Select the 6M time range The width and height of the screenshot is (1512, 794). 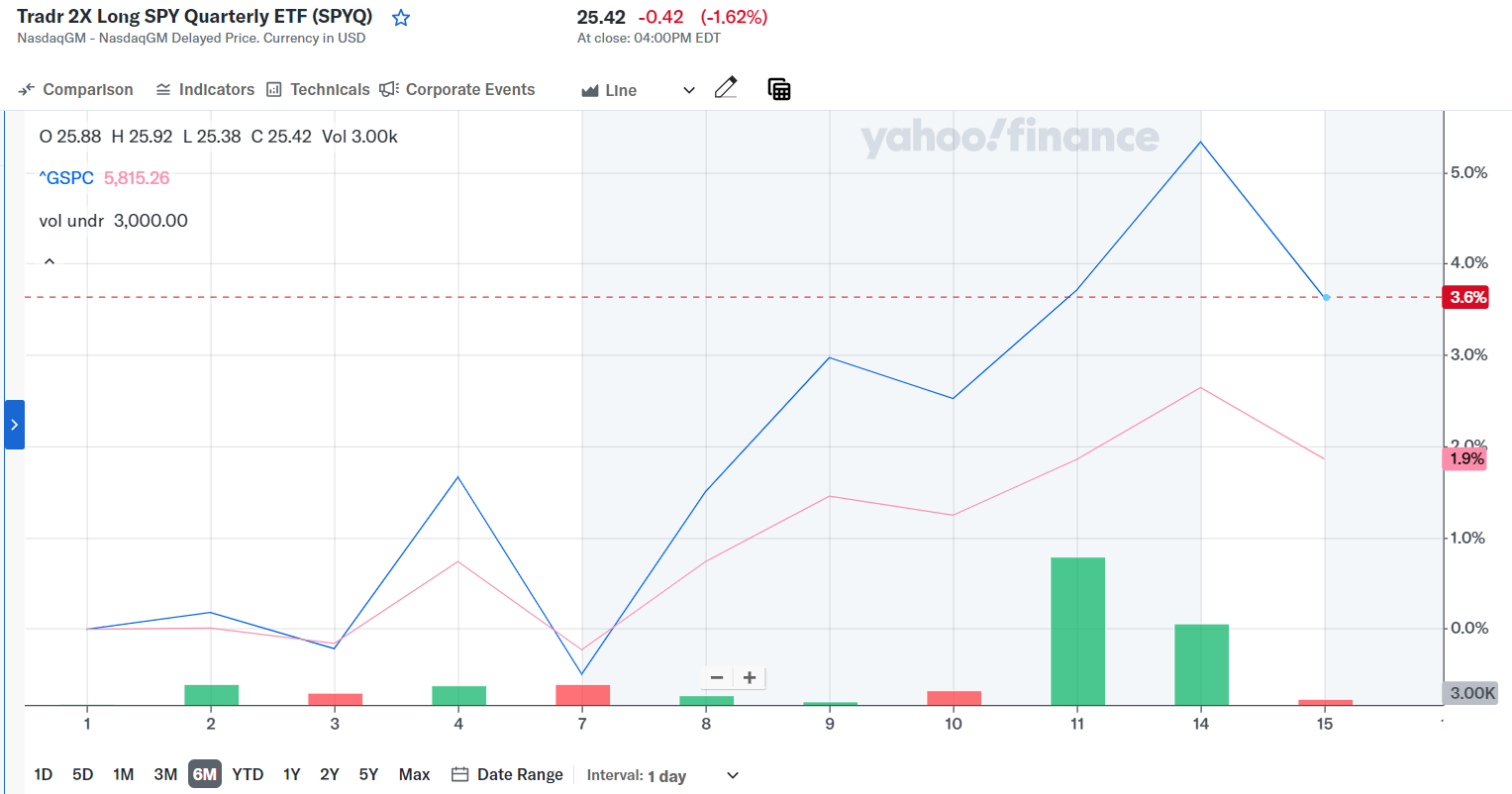[205, 774]
